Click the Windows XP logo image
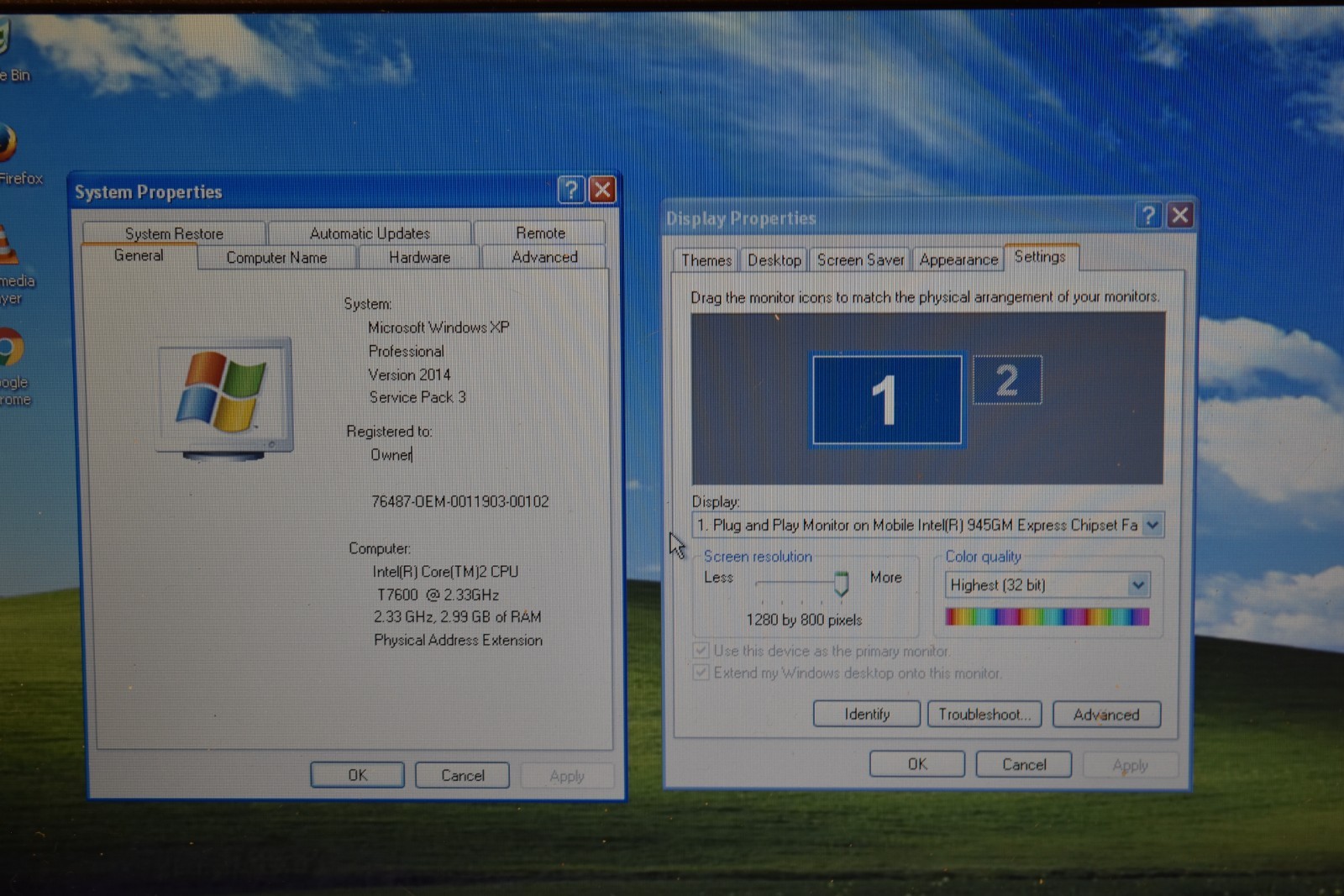1344x896 pixels. click(224, 397)
